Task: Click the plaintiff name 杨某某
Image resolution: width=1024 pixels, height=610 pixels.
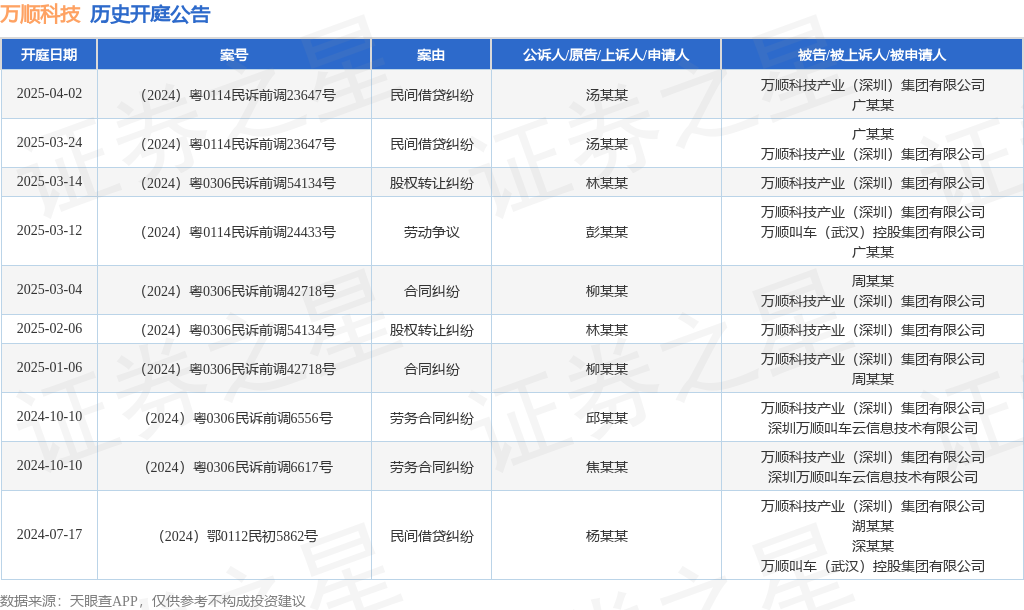Action: (x=607, y=537)
